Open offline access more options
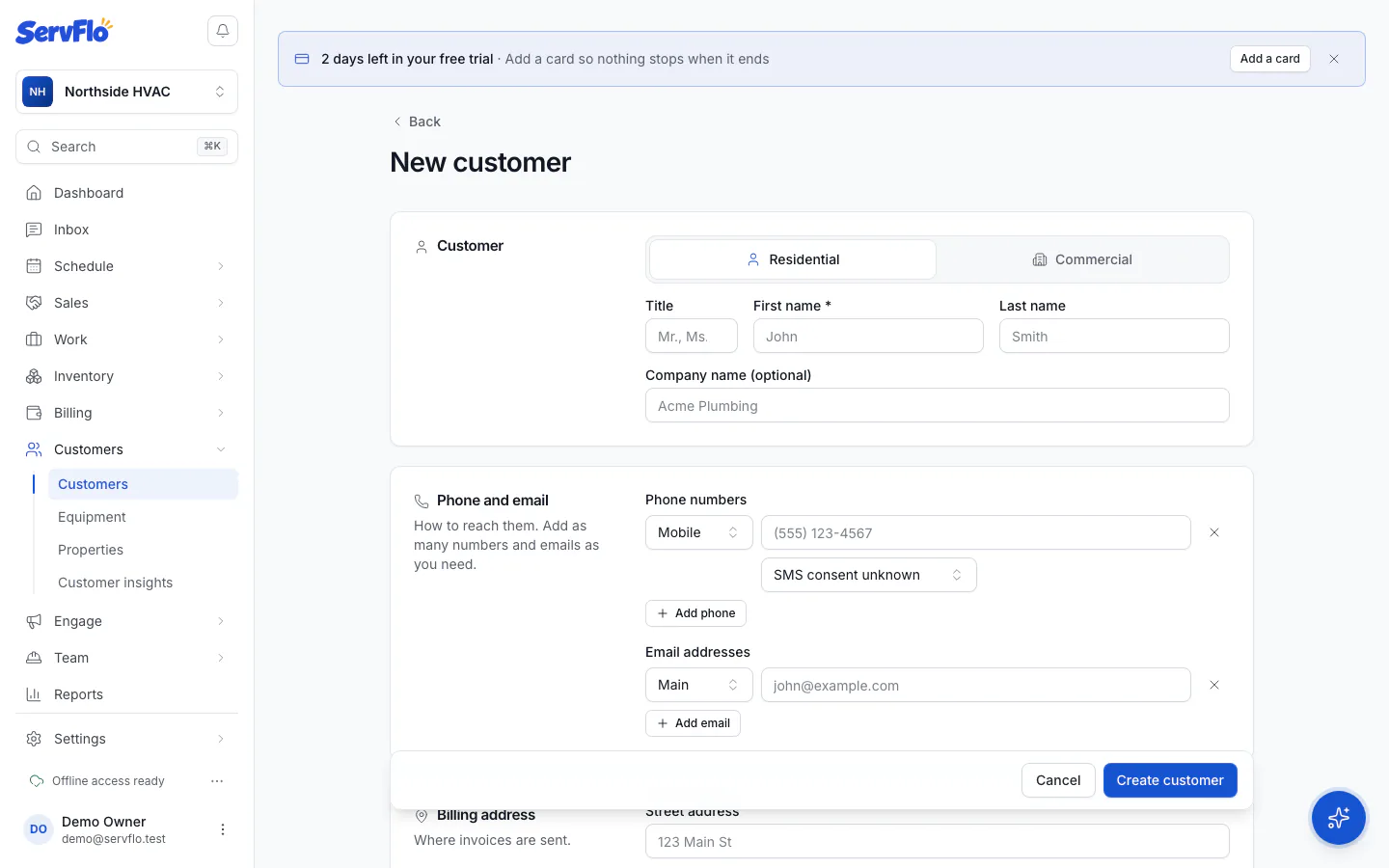This screenshot has height=868, width=1389. 217,781
